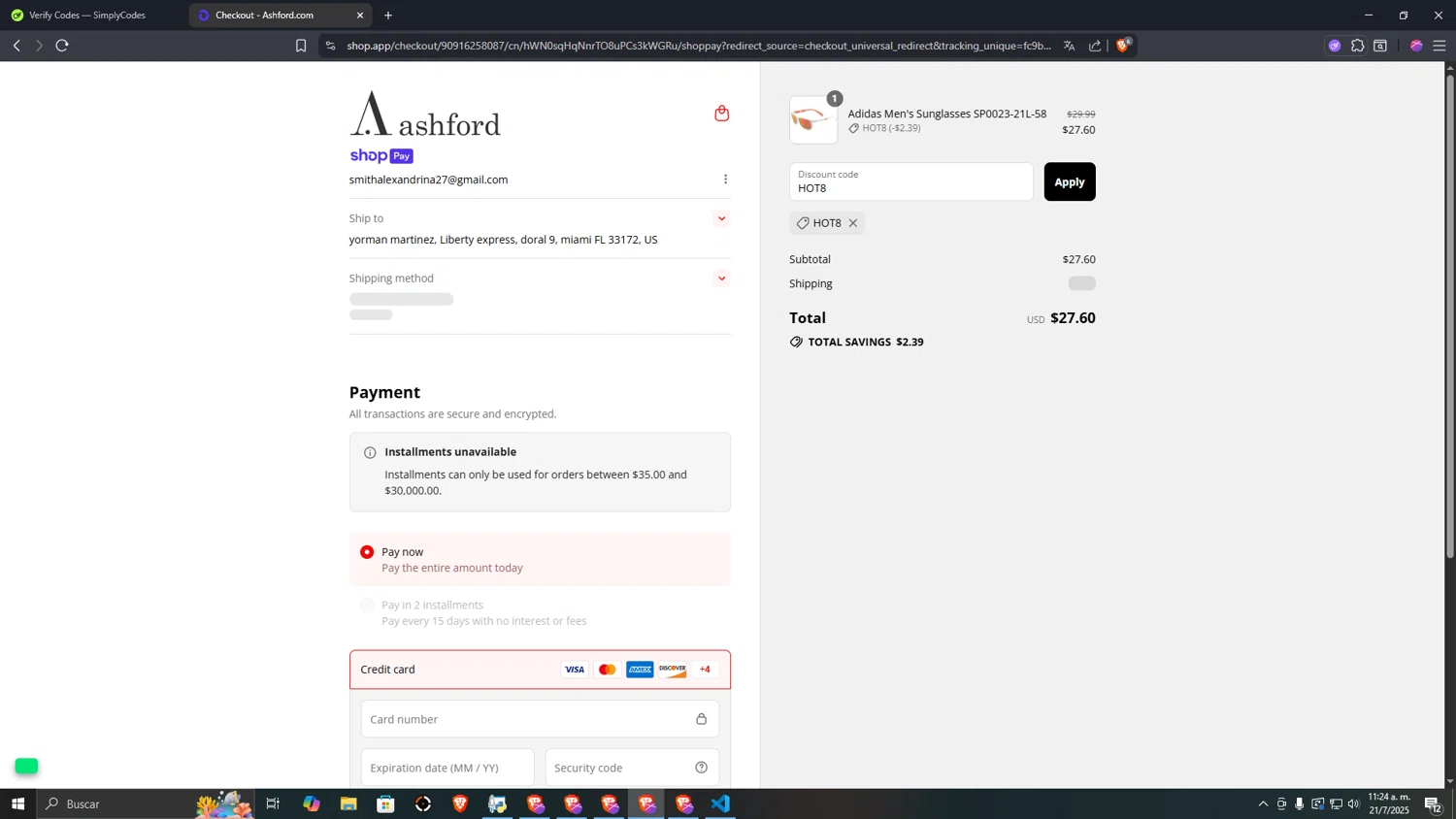Select the Credit card payment header
The height and width of the screenshot is (819, 1456).
point(540,670)
